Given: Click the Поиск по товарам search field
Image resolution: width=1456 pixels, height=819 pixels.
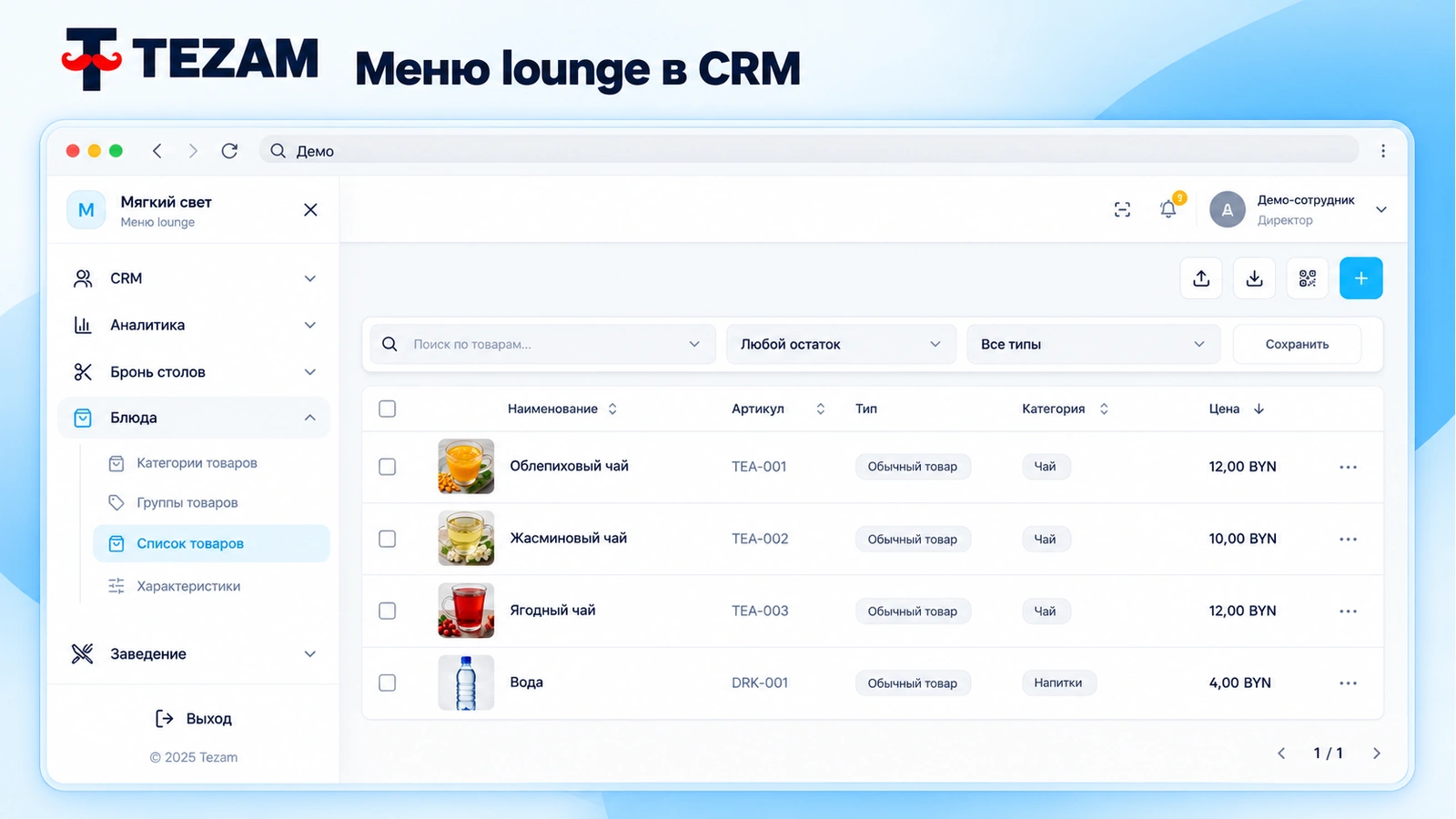Looking at the screenshot, I should click(x=542, y=344).
